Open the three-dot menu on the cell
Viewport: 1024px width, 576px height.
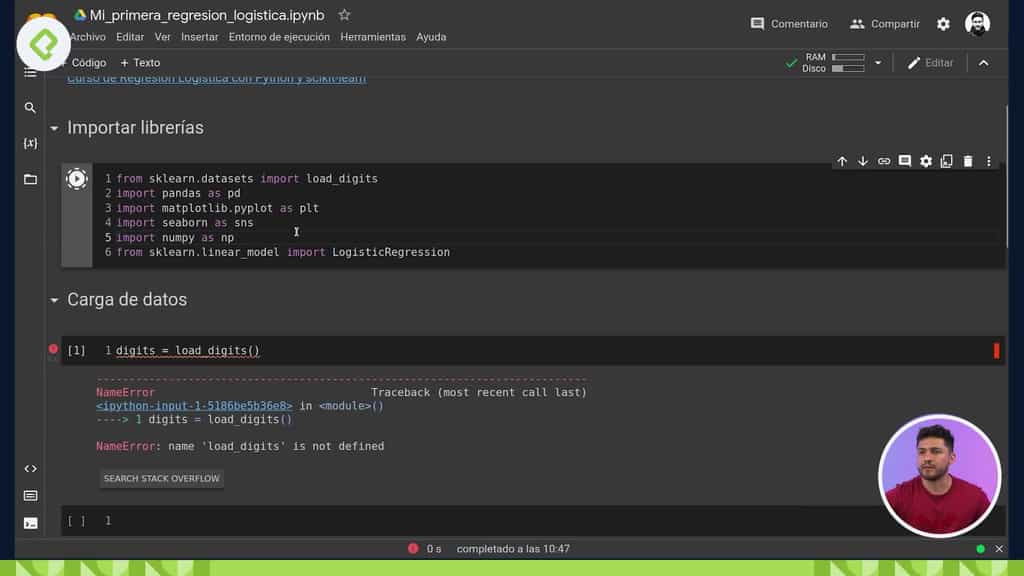(x=988, y=161)
